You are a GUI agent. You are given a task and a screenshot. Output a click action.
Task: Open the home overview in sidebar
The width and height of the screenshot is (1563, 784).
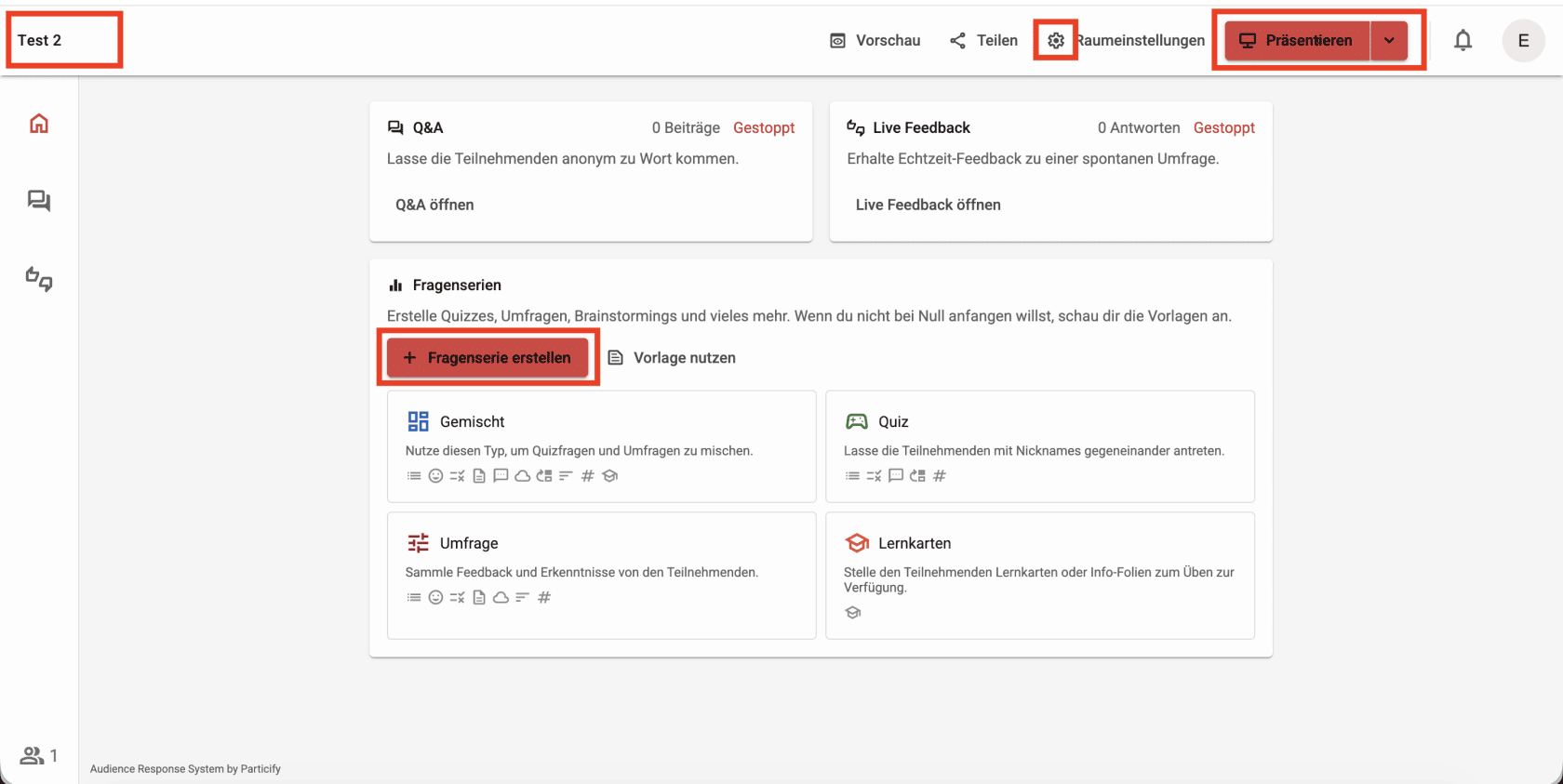coord(39,124)
